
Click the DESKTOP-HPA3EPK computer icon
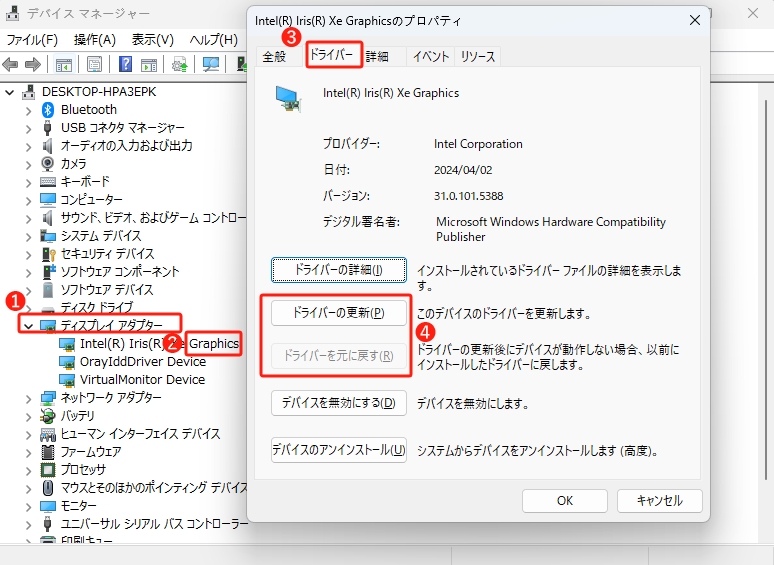(x=29, y=92)
